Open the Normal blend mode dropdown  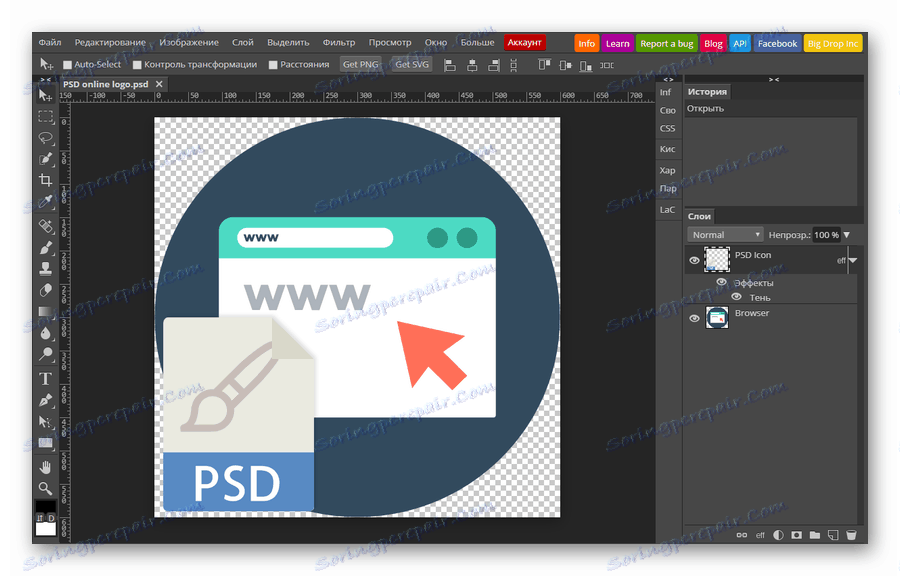click(725, 235)
